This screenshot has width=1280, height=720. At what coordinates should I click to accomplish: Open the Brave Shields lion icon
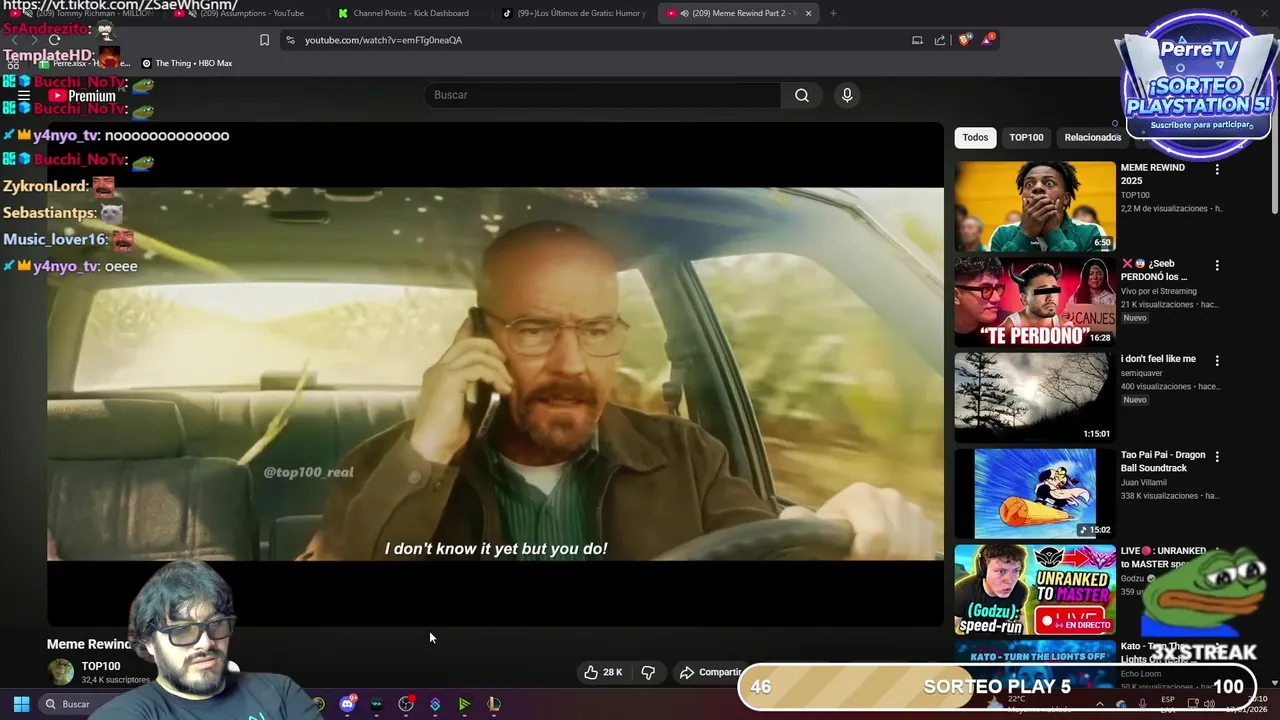(964, 40)
